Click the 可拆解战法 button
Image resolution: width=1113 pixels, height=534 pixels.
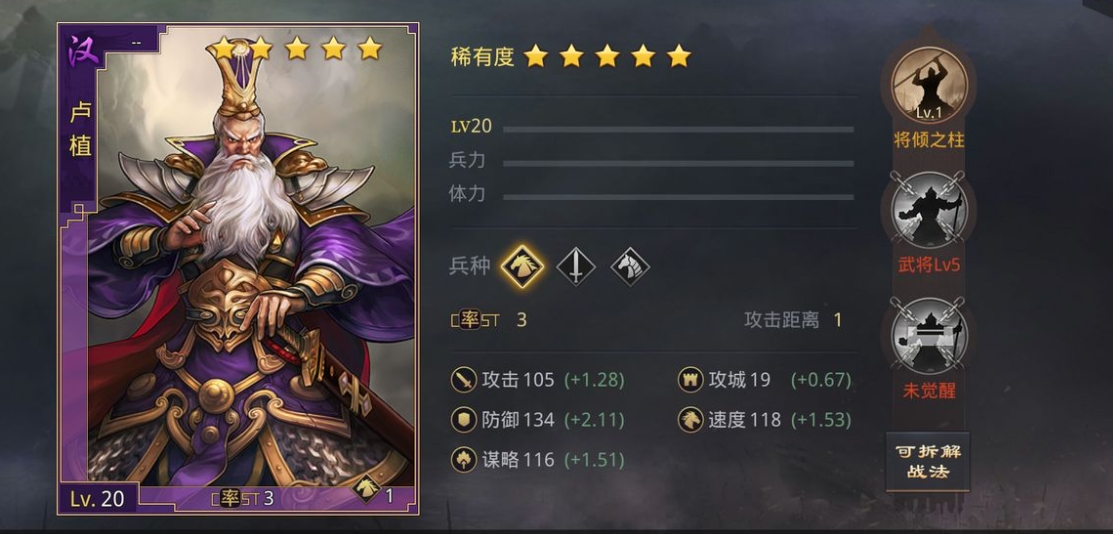tap(928, 462)
